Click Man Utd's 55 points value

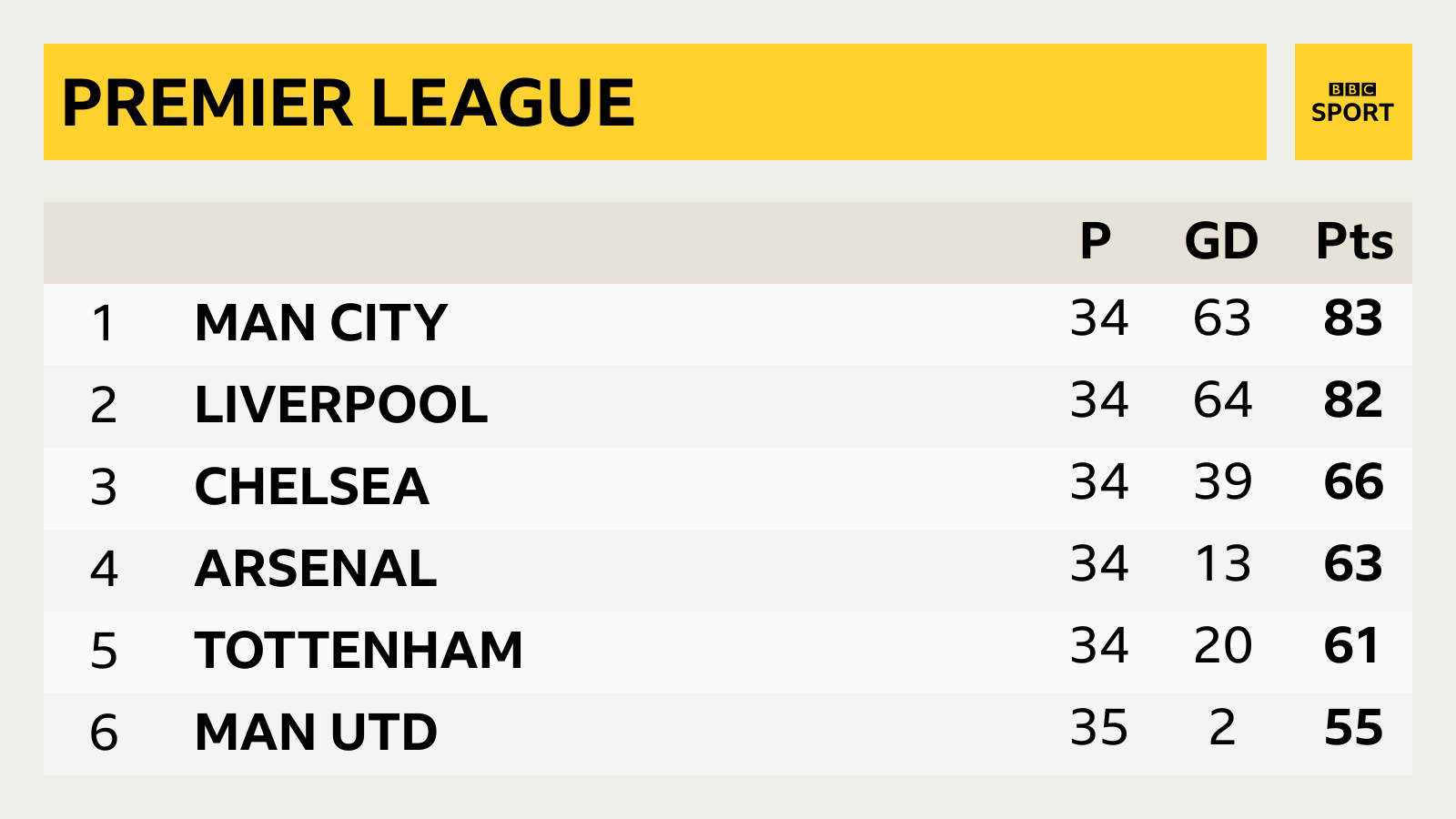pos(1353,728)
